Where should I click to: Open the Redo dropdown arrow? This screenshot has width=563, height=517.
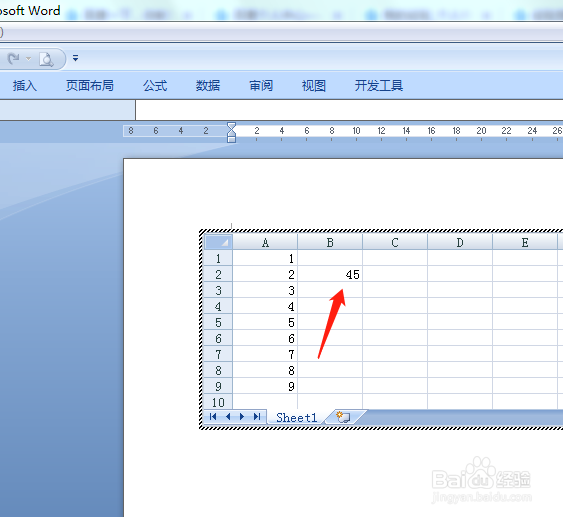coord(28,59)
